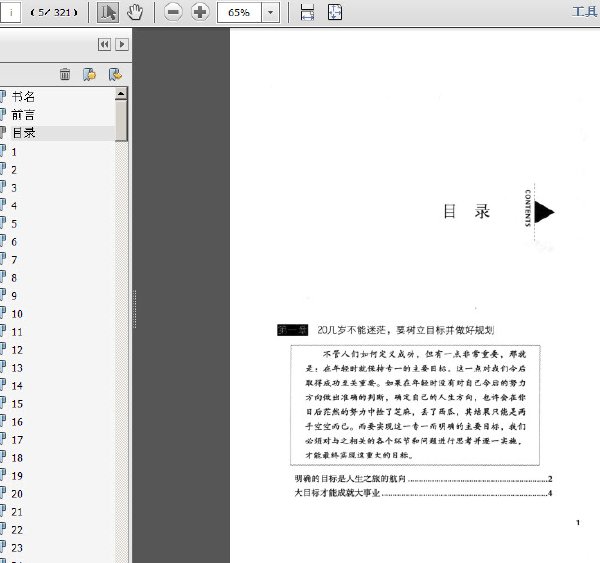Fit one full page icon
Viewport: 600px width, 563px height.
335,12
